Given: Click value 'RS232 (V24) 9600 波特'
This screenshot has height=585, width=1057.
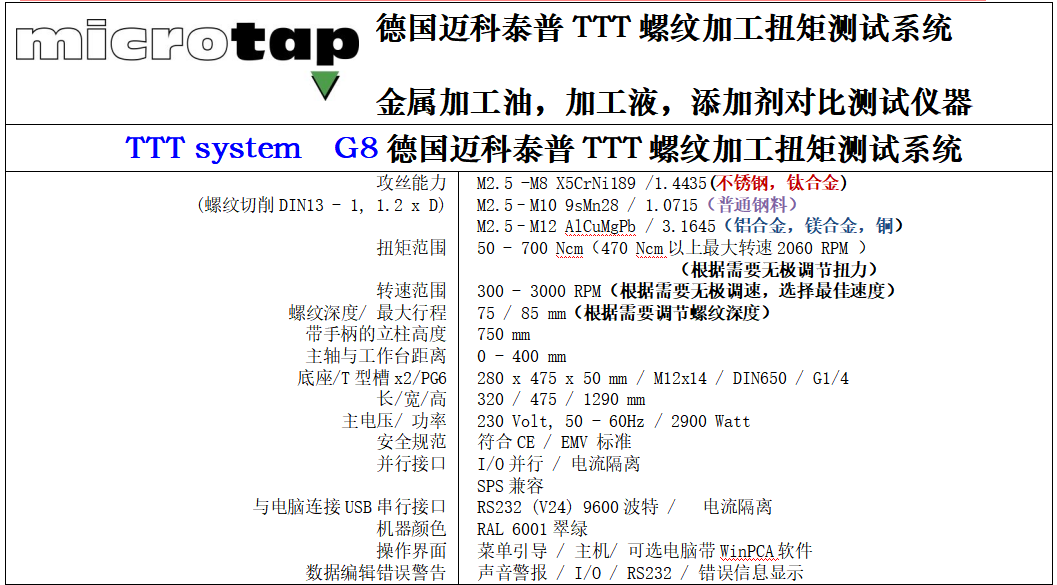Looking at the screenshot, I should point(567,507).
